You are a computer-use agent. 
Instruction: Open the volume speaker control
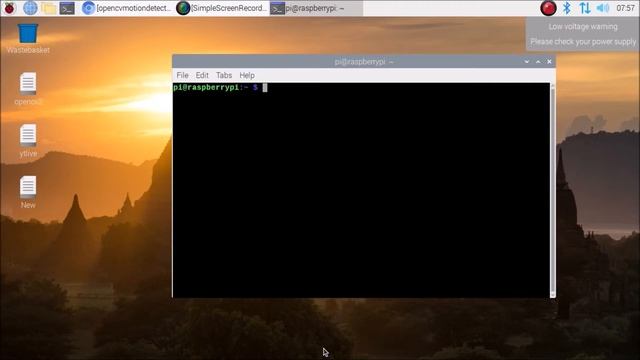click(602, 8)
